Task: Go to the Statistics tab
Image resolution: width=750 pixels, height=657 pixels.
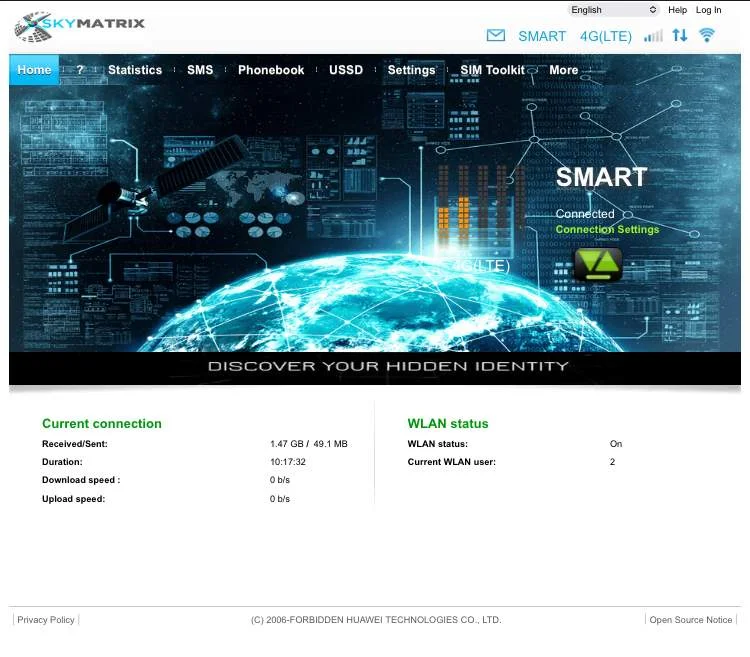Action: [135, 70]
